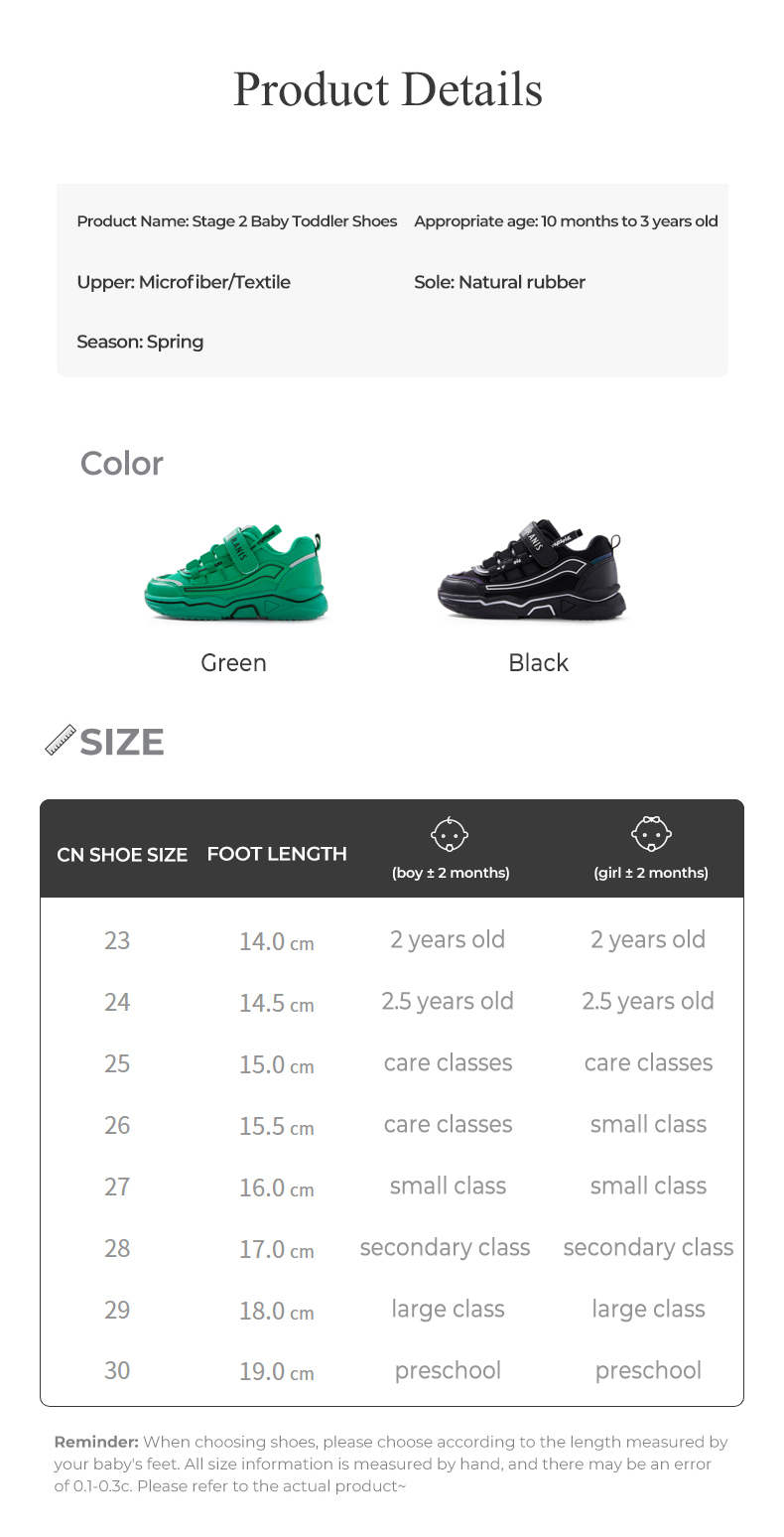Image resolution: width=784 pixels, height=1537 pixels.
Task: Click the Reminder note text
Action: [x=391, y=1464]
